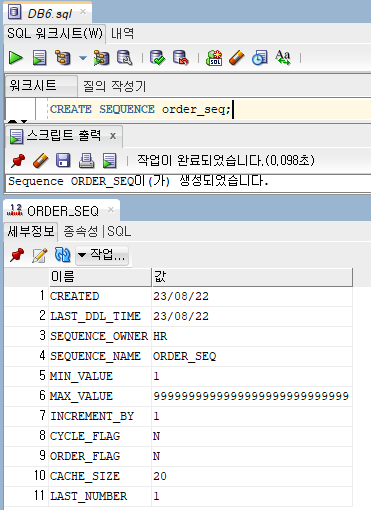This screenshot has width=371, height=515.
Task: Select the CYCLE_FLAG row
Action: click(179, 436)
